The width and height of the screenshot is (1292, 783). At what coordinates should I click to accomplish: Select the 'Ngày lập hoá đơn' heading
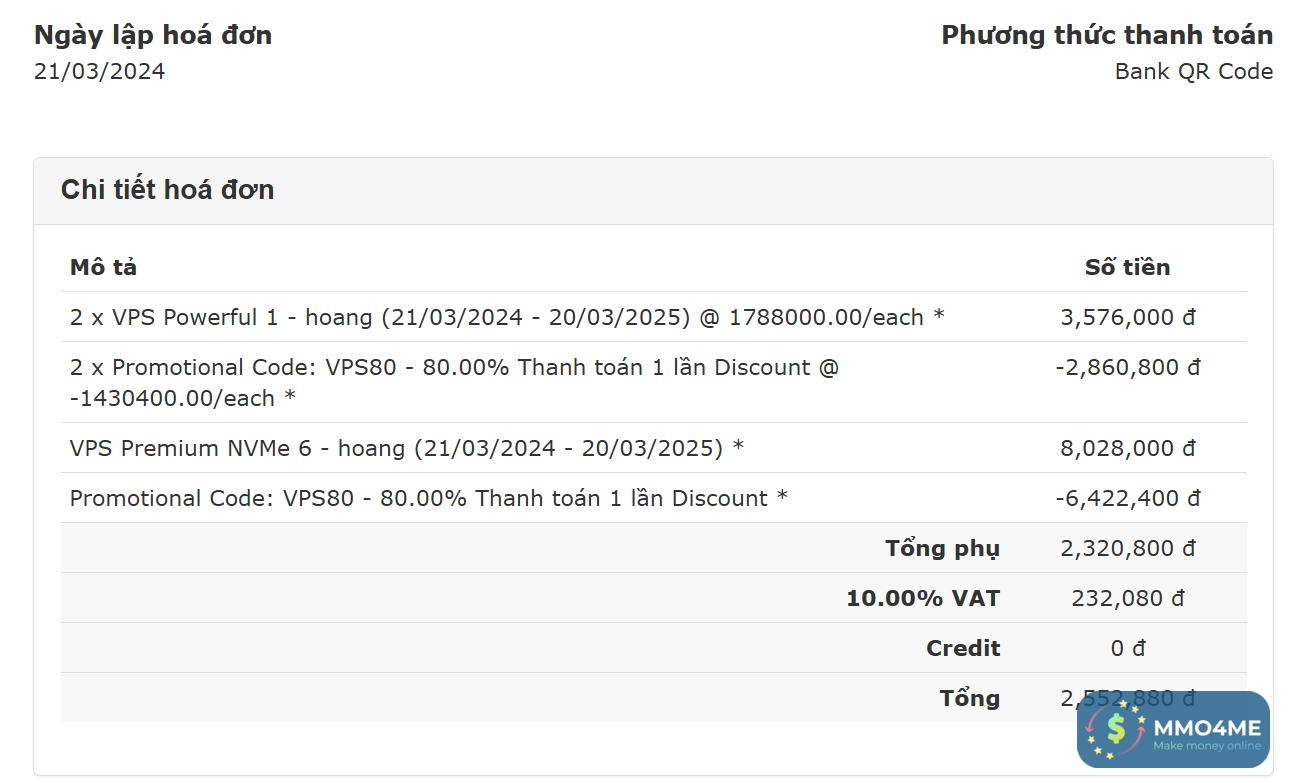(153, 36)
